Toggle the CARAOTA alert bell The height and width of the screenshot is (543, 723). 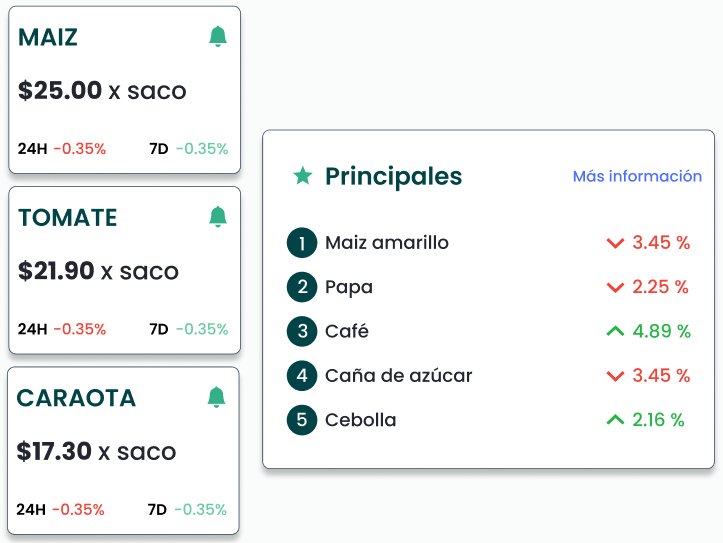click(x=216, y=397)
